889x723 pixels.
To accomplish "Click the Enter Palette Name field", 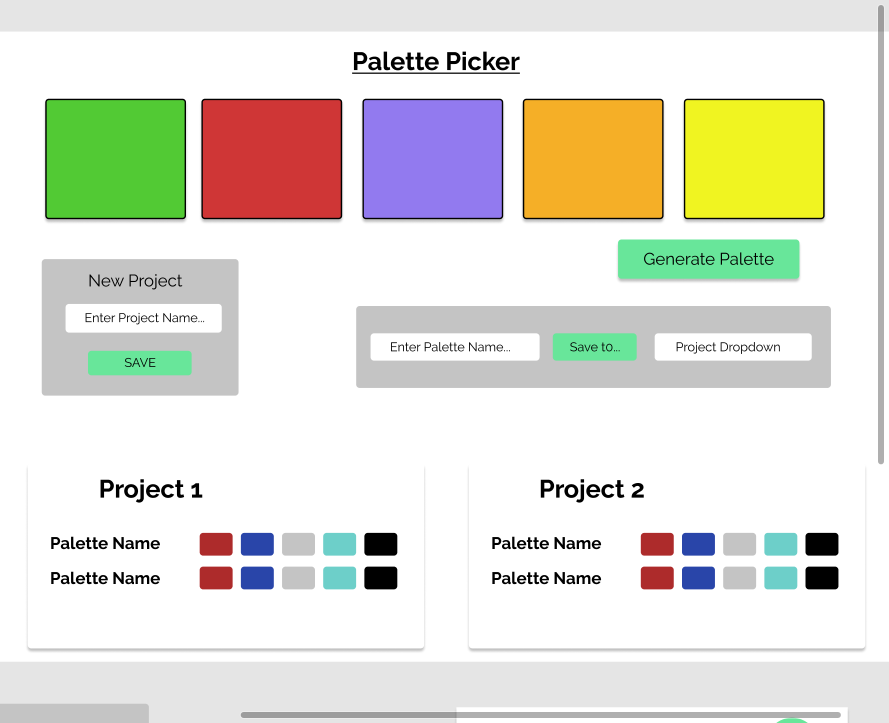I will pyautogui.click(x=454, y=347).
